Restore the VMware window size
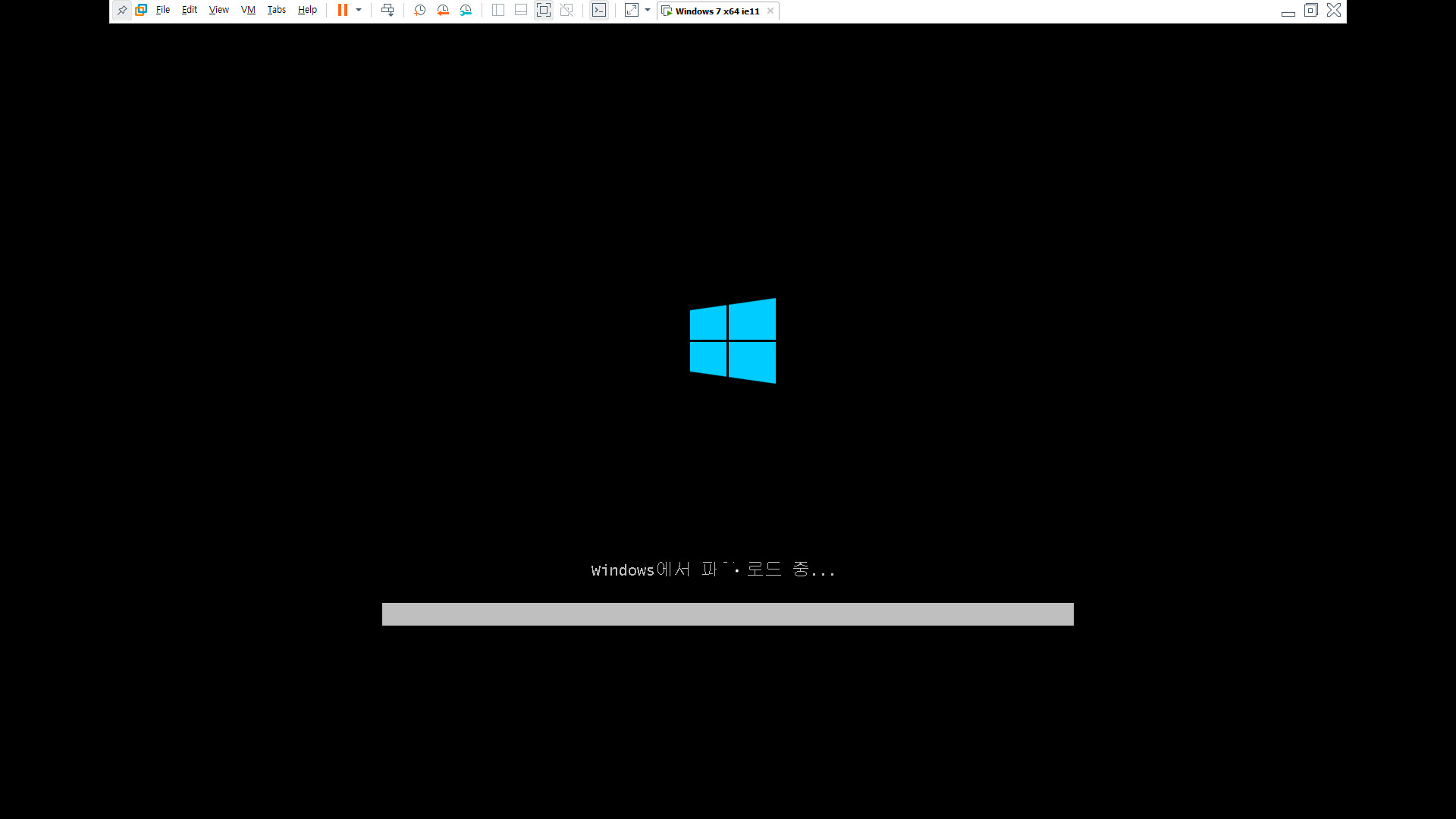 click(1310, 10)
